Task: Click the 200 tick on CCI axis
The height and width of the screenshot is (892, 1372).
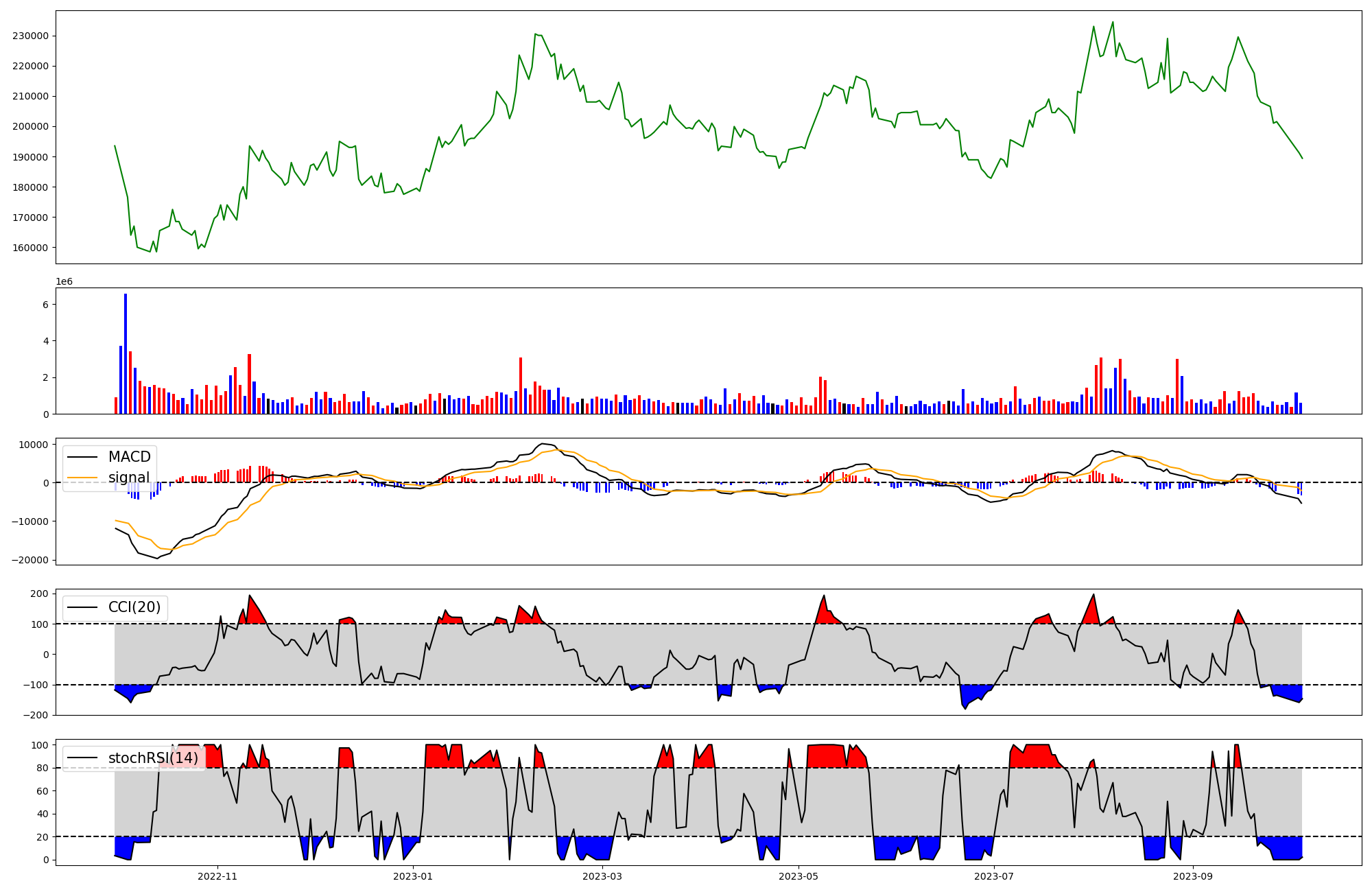Action: pyautogui.click(x=40, y=594)
